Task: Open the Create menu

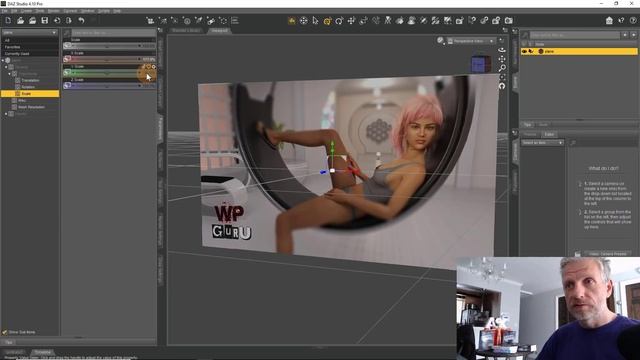Action: [x=26, y=11]
